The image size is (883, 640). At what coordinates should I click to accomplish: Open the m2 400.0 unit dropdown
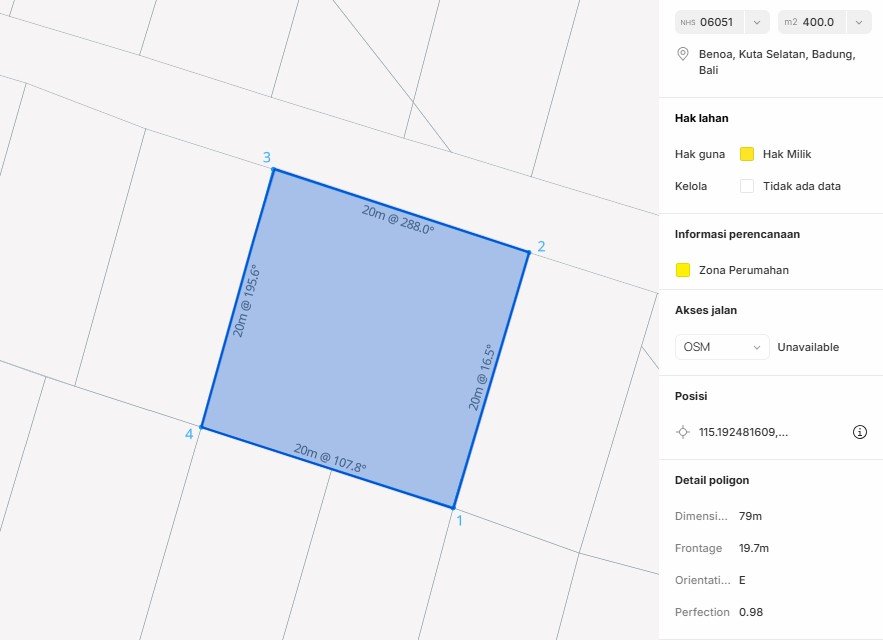(858, 21)
